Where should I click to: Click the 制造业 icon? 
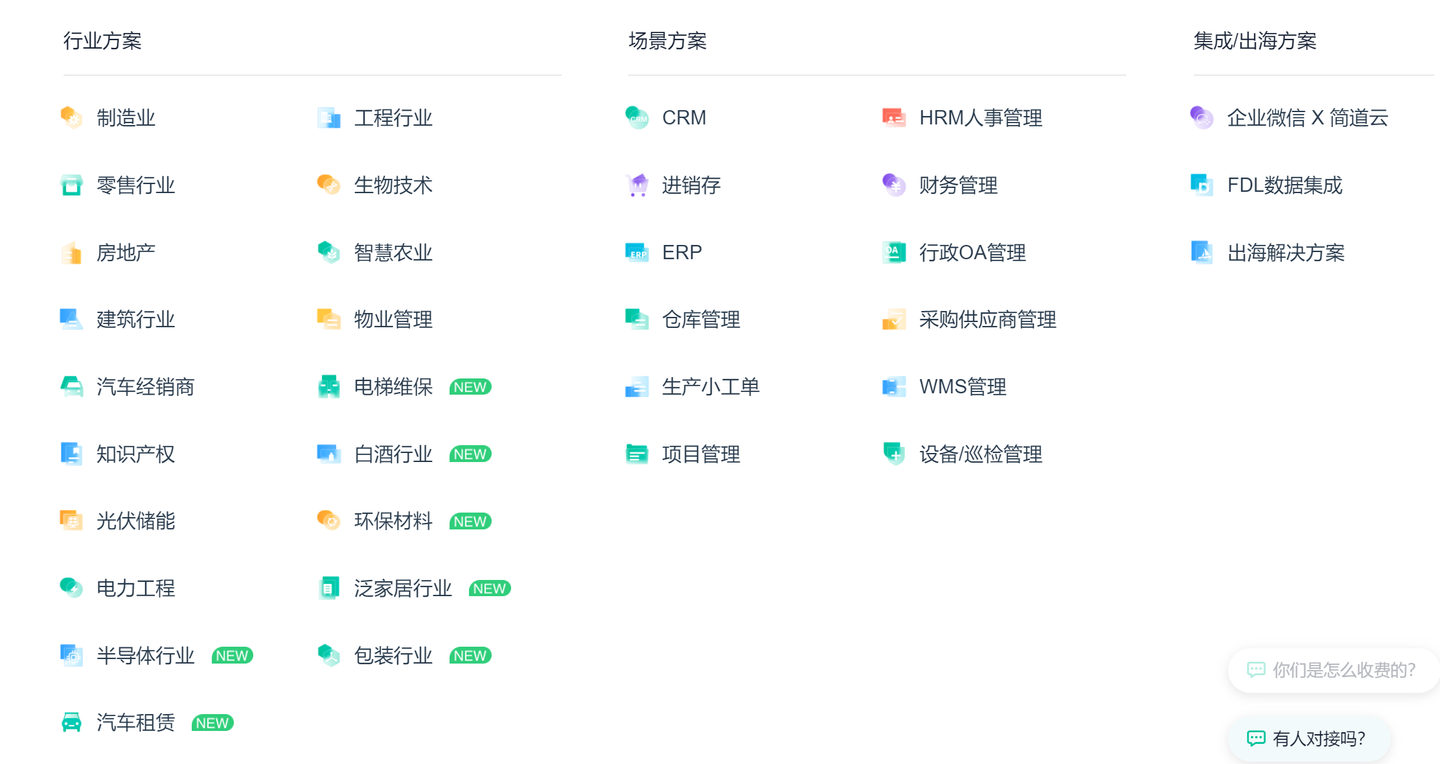pyautogui.click(x=71, y=118)
